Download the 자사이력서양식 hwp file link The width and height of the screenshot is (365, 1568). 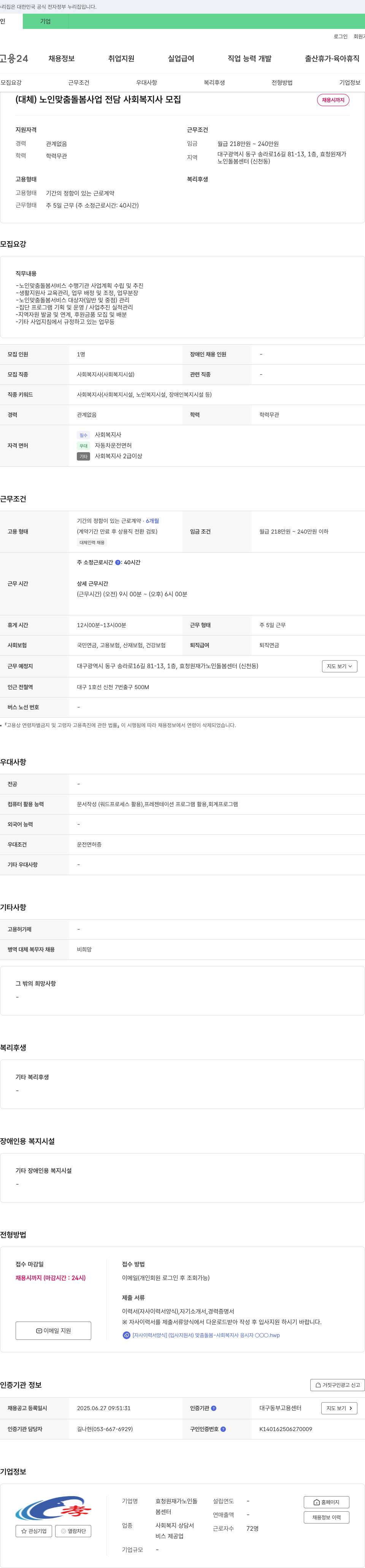pos(206,1335)
